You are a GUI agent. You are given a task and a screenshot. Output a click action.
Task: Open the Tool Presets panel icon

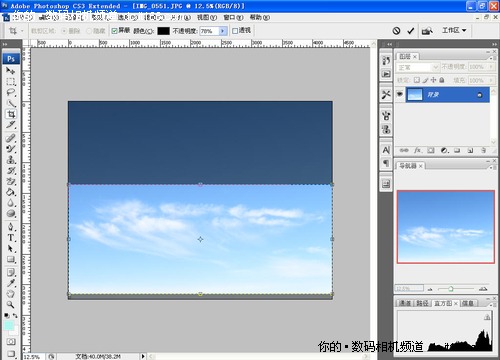coord(386,95)
